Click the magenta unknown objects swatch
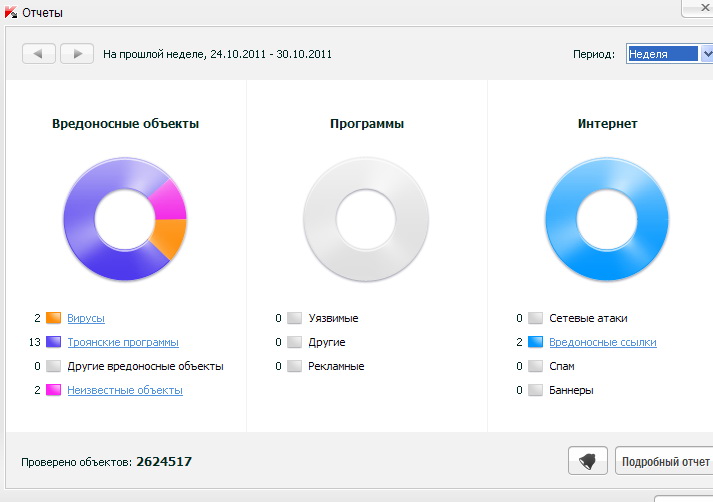The width and height of the screenshot is (713, 502). coord(54,390)
